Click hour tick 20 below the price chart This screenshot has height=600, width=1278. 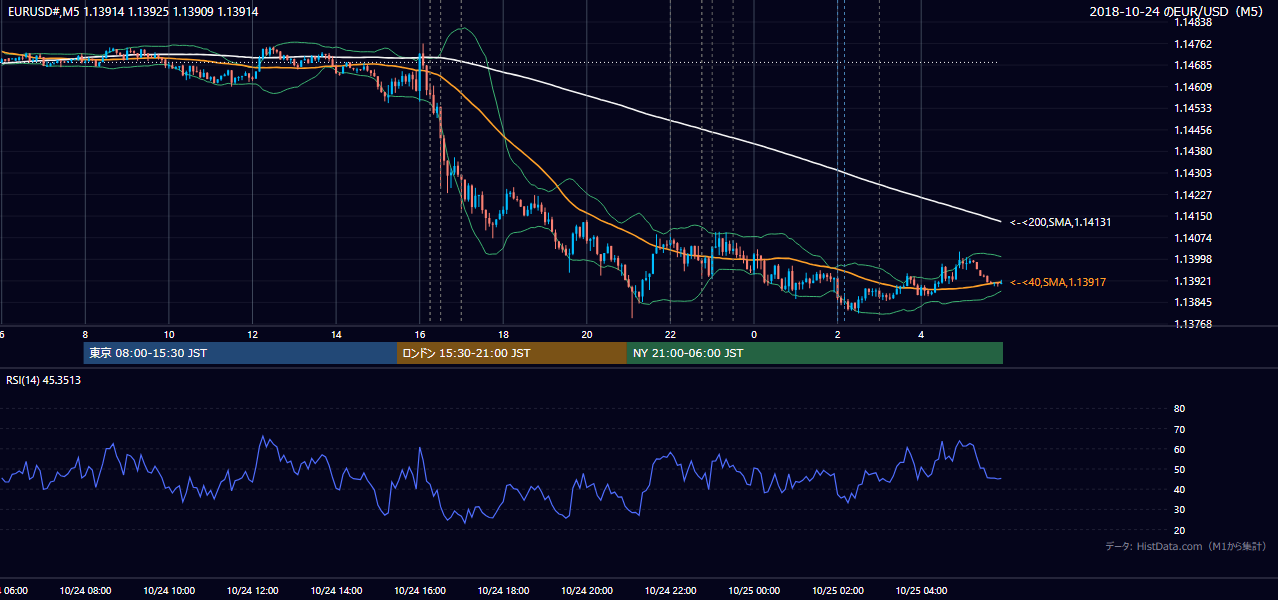click(587, 334)
